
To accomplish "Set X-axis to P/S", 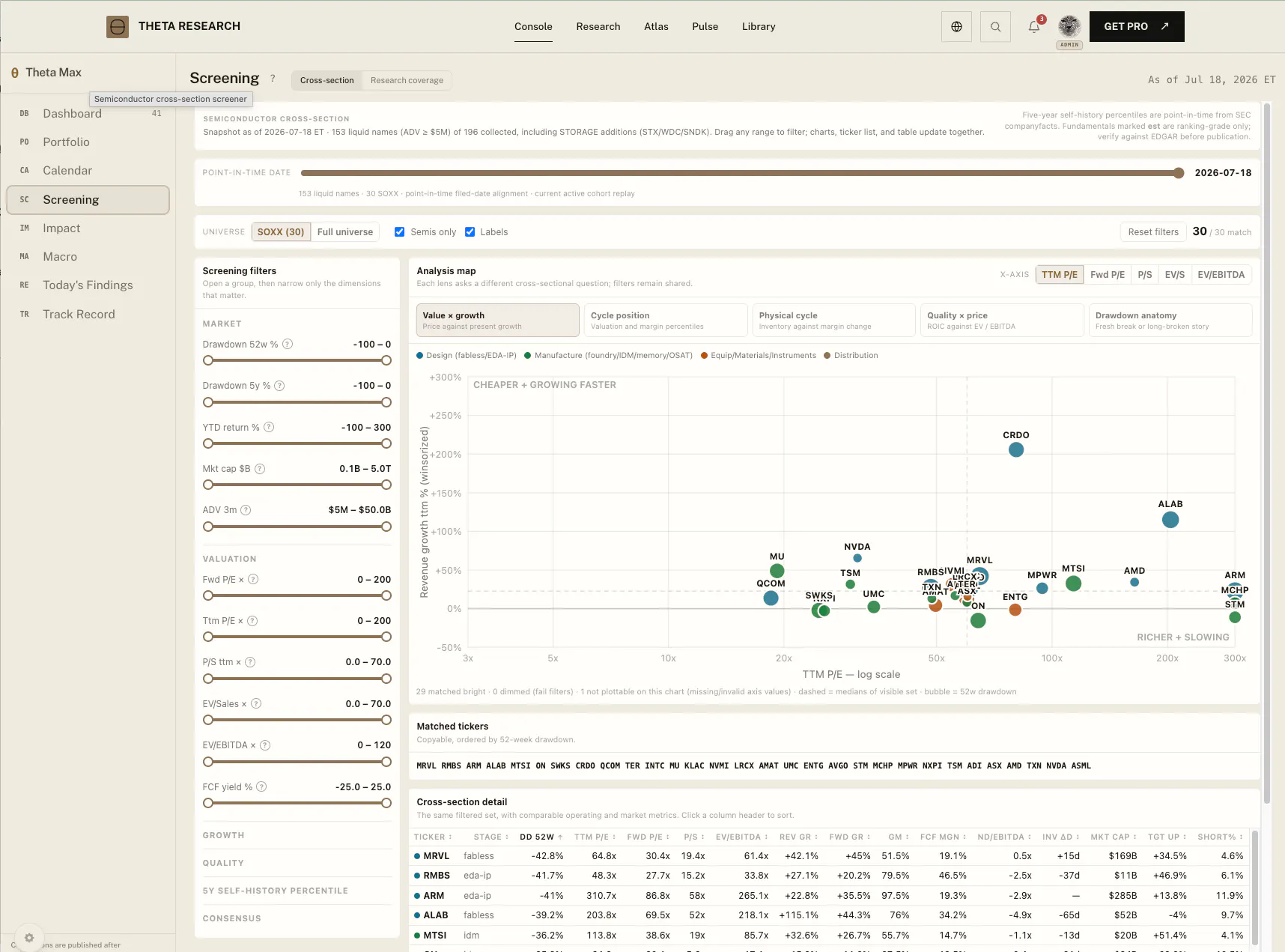I will [1145, 275].
